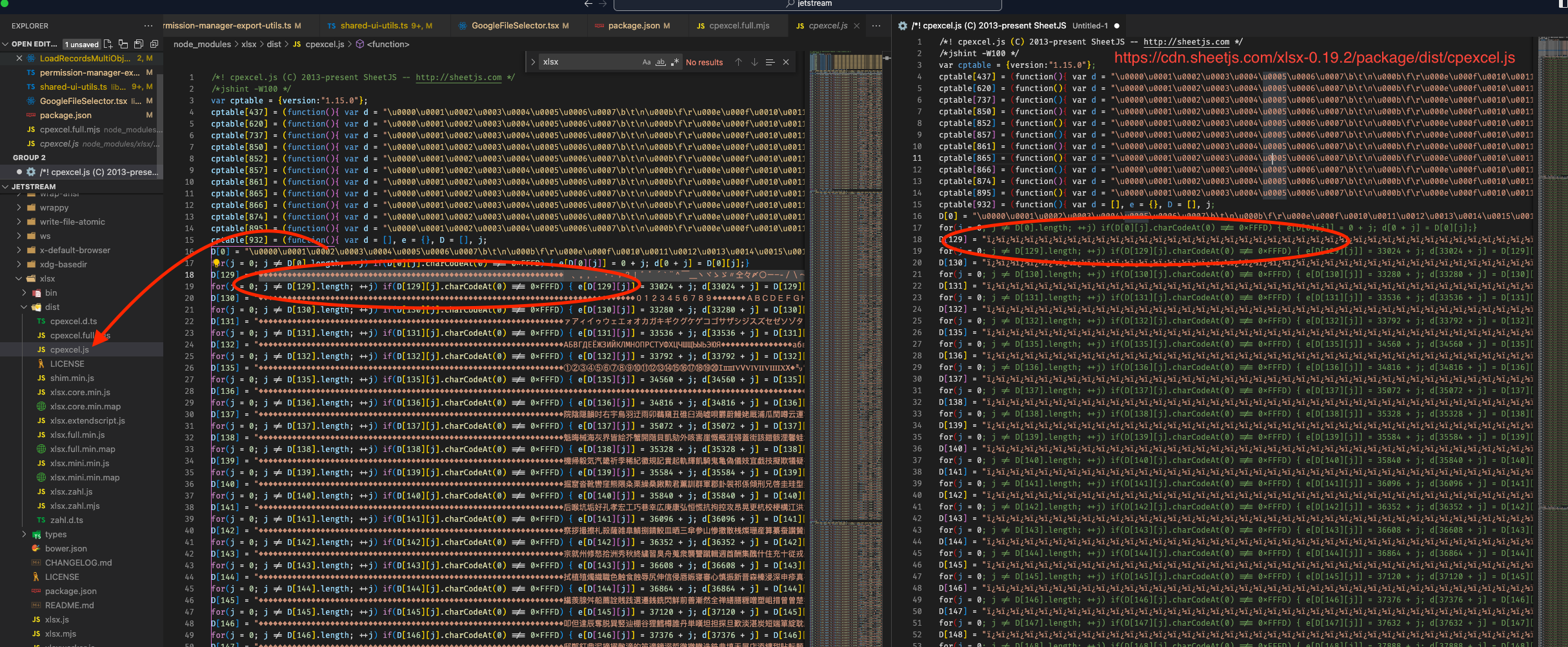1568x647 pixels.
Task: Expand the write-file-atomic folder
Action: tap(19, 222)
